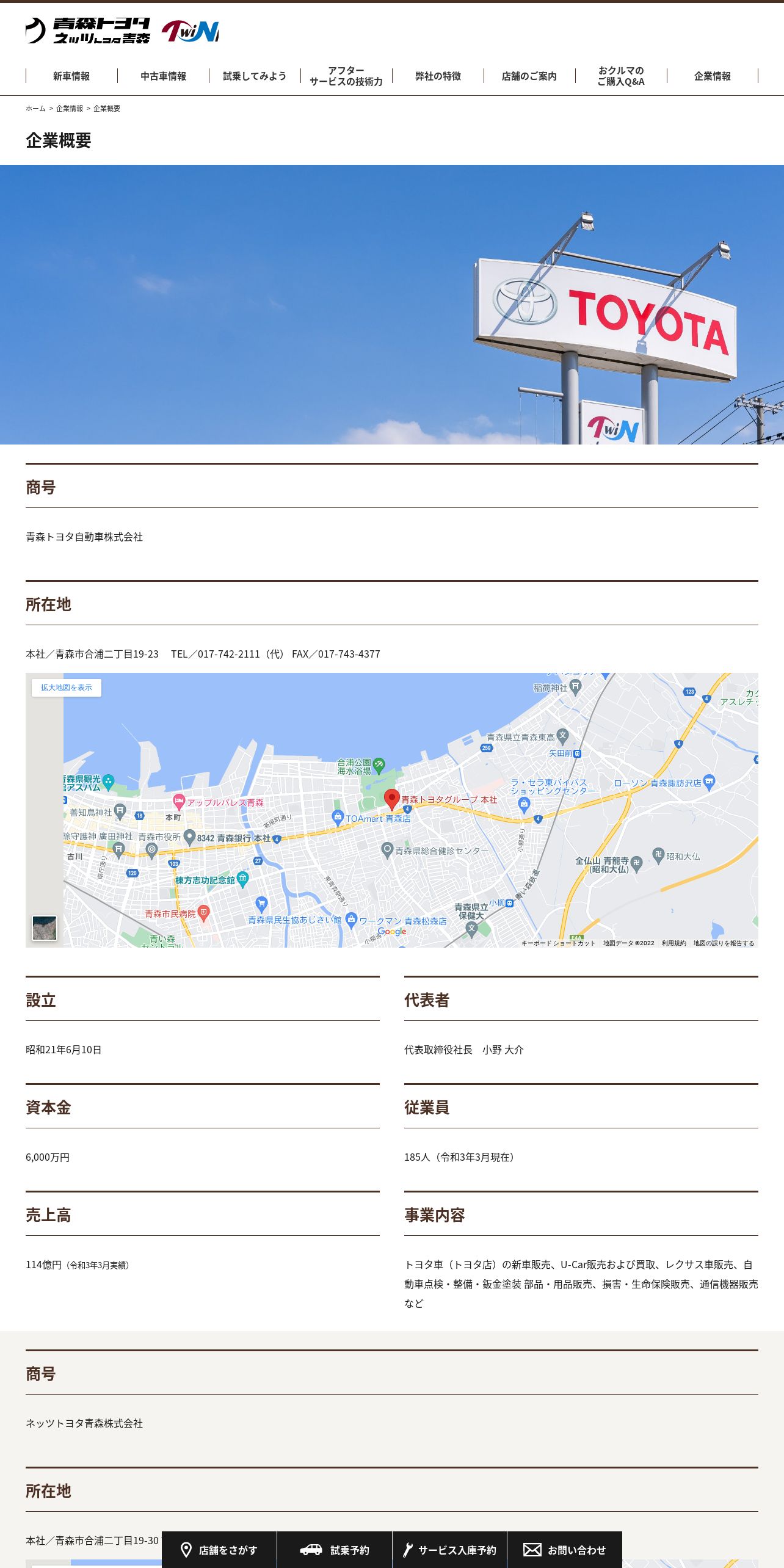Viewport: 784px width, 1568px height.
Task: Click 利用規約 link on the map
Action: coord(673,943)
